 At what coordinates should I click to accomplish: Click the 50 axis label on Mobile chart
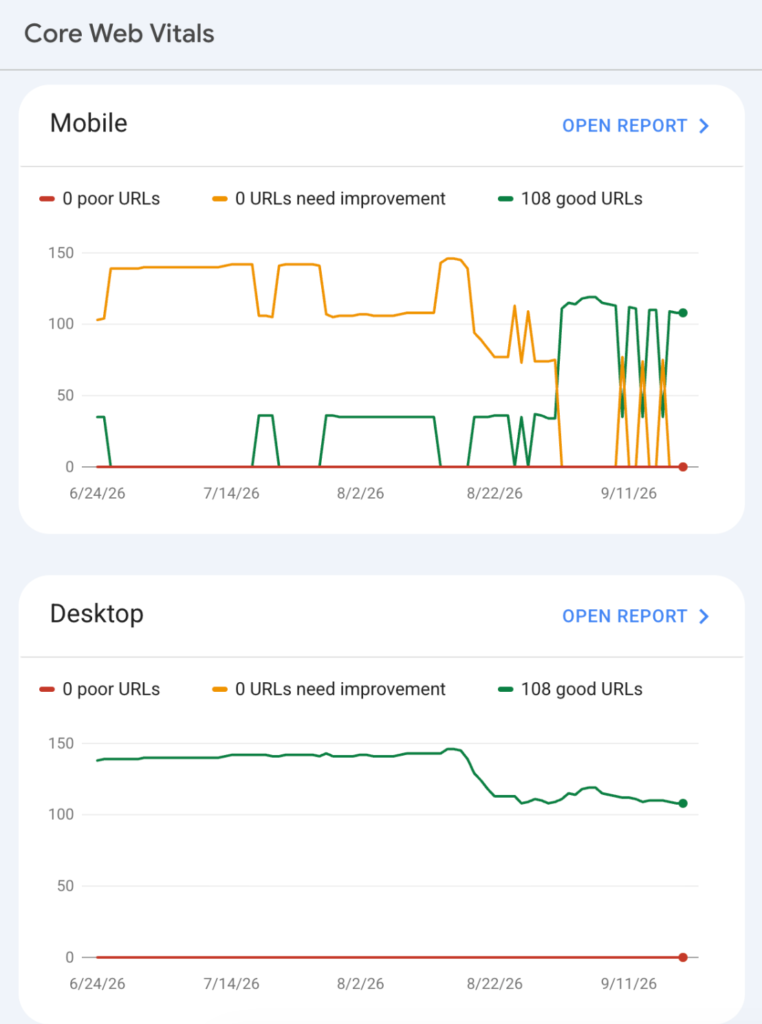tap(65, 395)
